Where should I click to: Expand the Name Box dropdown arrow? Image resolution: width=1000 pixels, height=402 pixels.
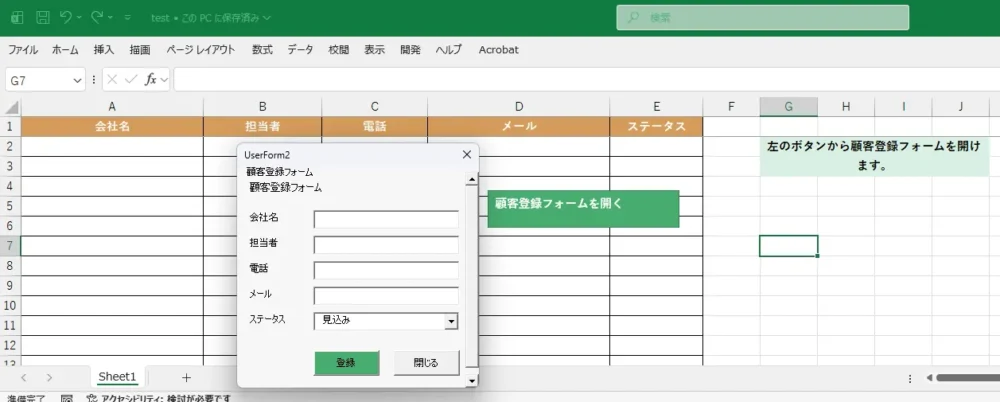78,80
